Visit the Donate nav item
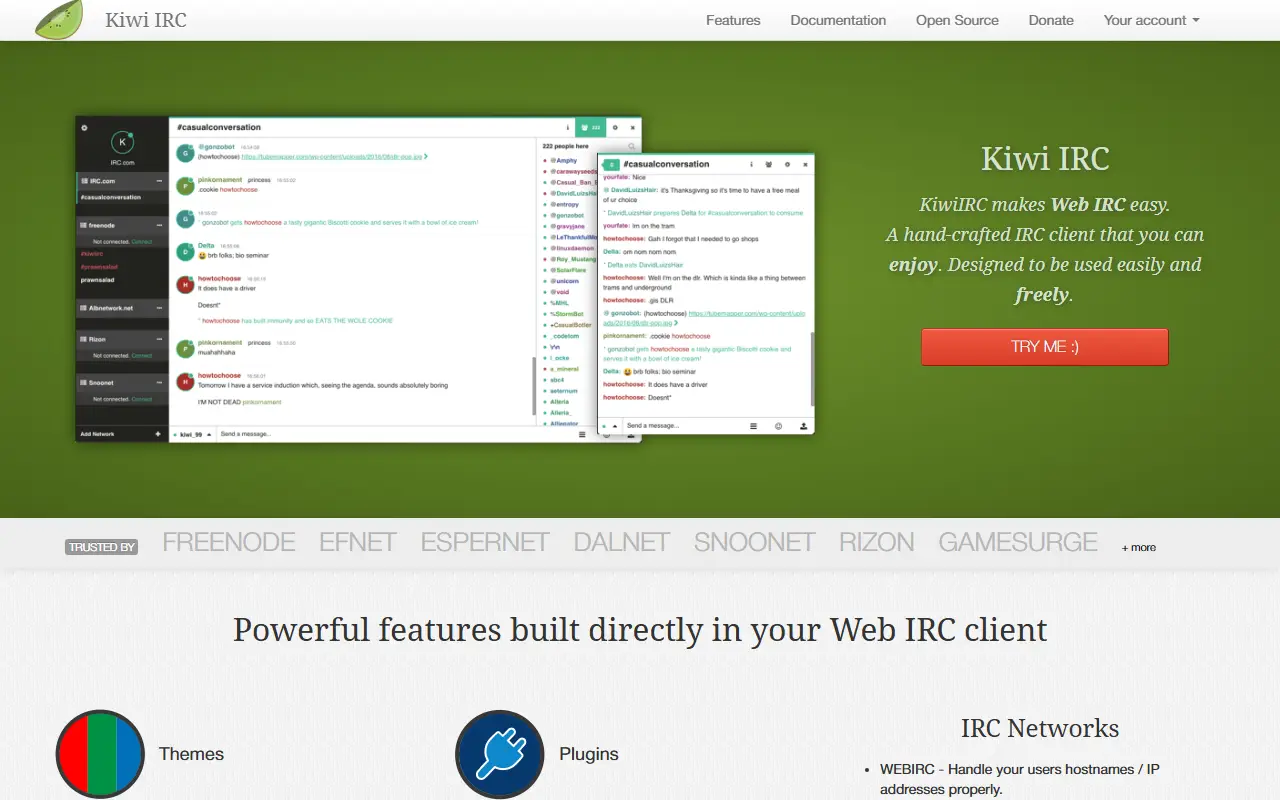This screenshot has height=800, width=1280. pyautogui.click(x=1051, y=20)
